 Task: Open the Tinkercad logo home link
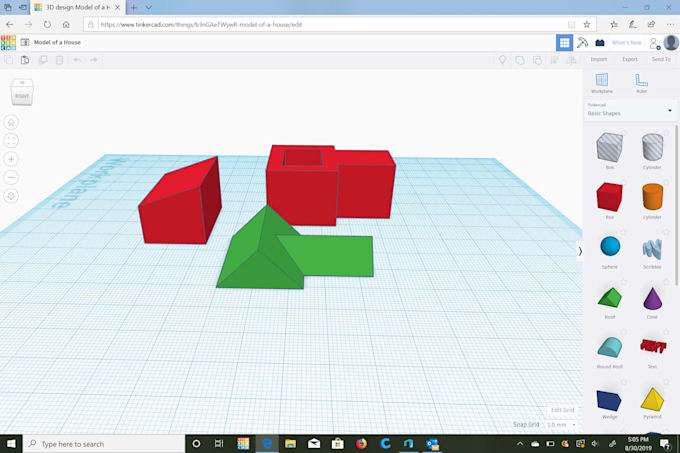tap(8, 42)
